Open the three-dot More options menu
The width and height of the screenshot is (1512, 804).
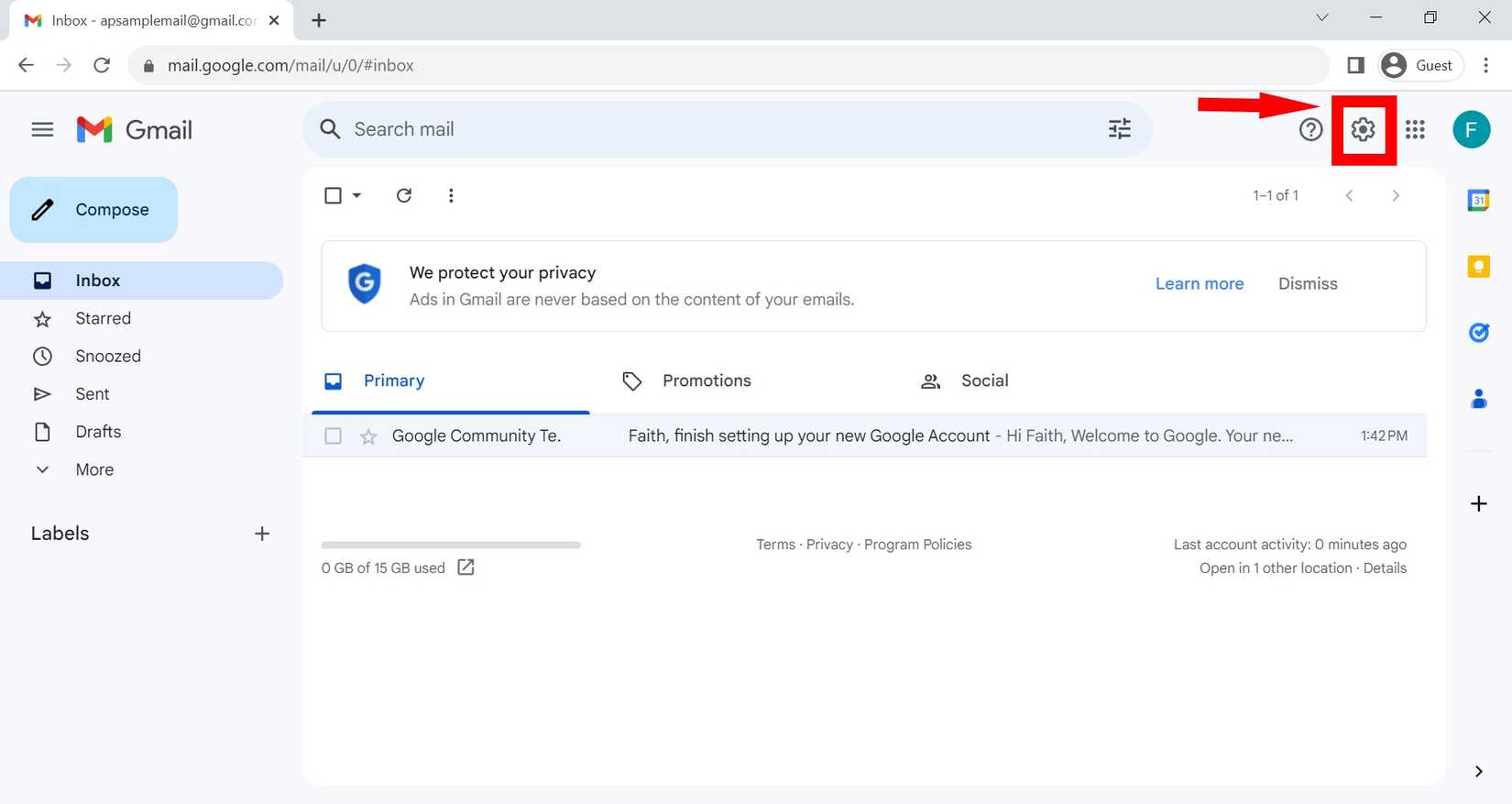[451, 195]
